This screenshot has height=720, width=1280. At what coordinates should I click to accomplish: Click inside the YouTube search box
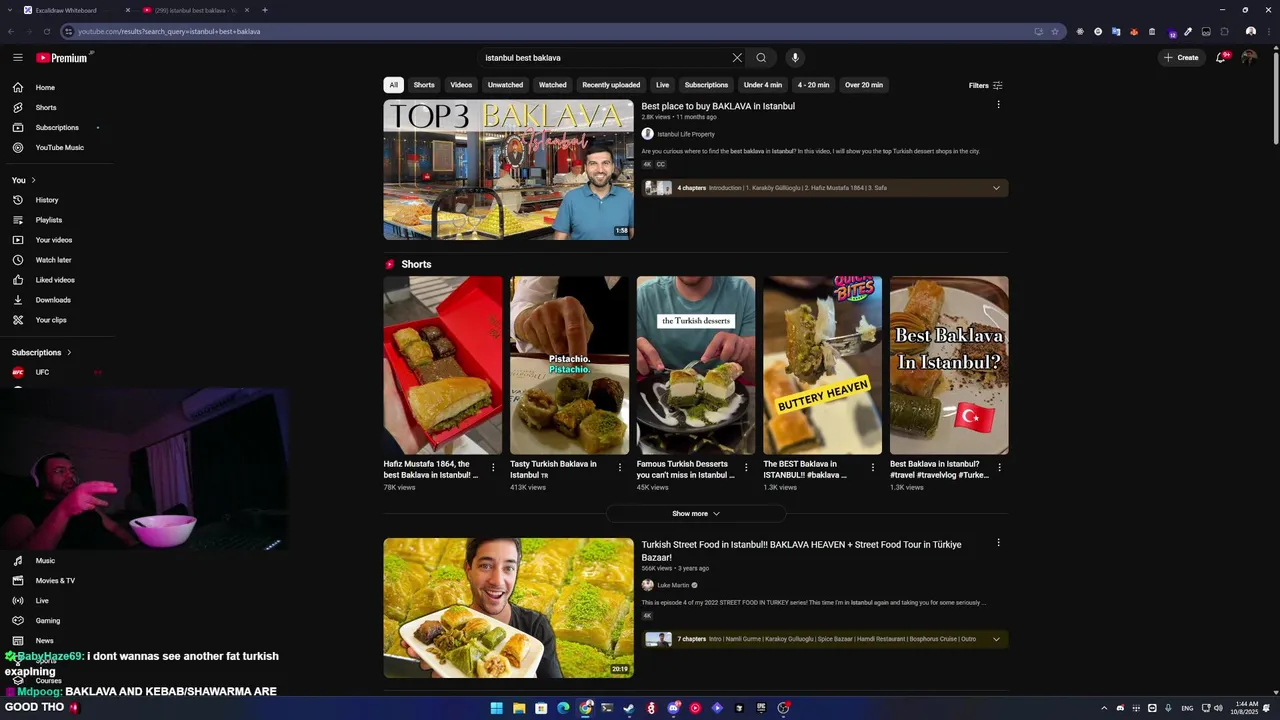(x=605, y=58)
